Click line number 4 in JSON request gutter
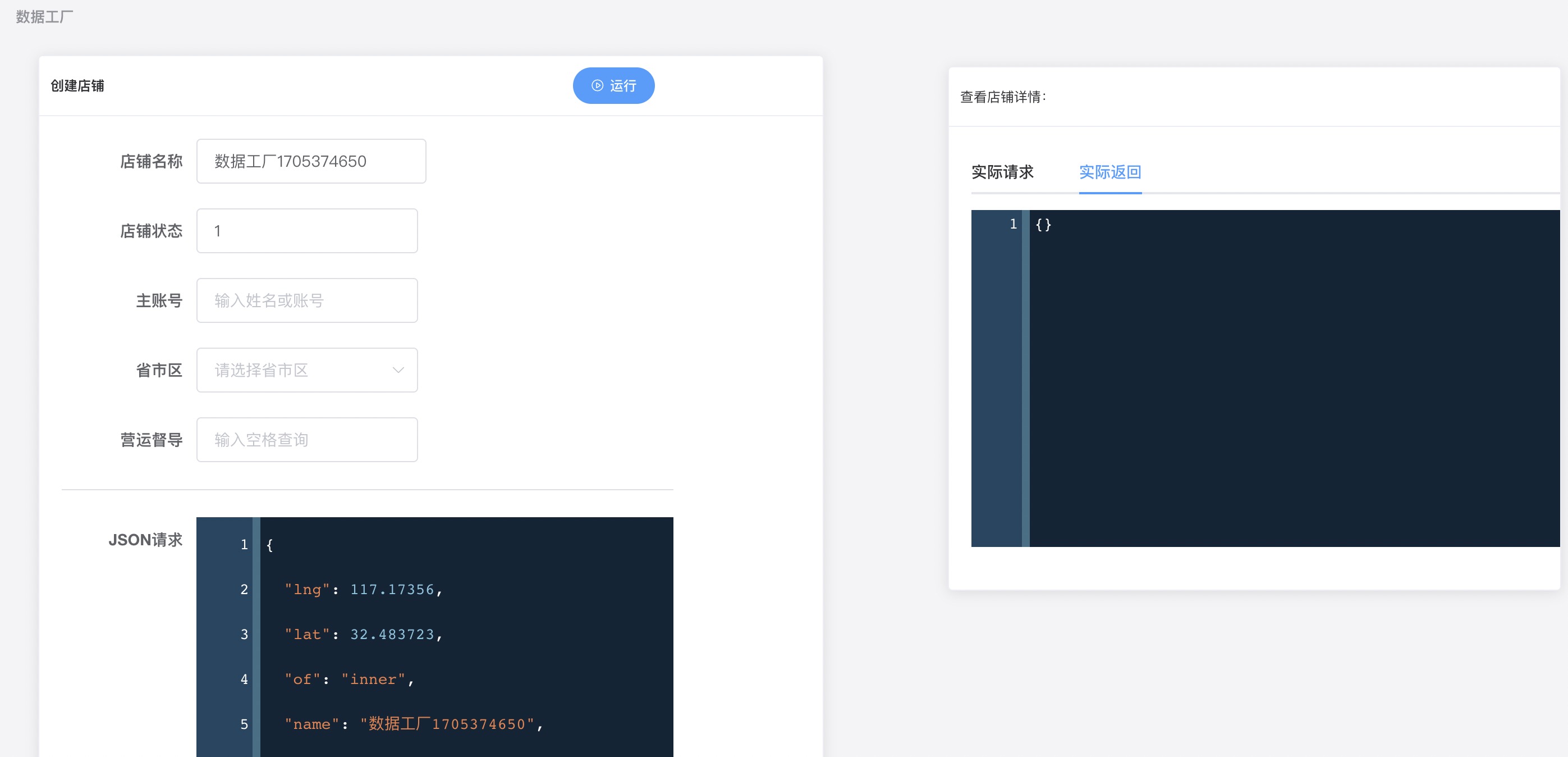 (x=244, y=679)
